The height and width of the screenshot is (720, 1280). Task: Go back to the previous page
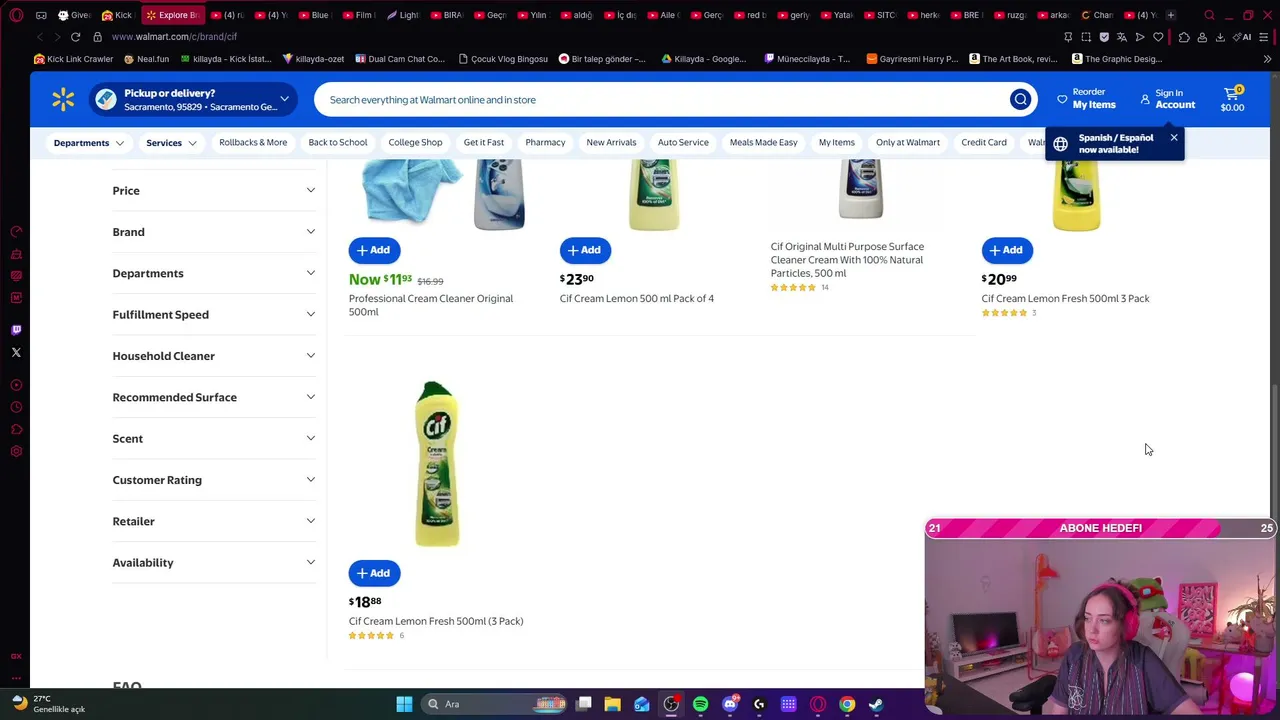39,37
